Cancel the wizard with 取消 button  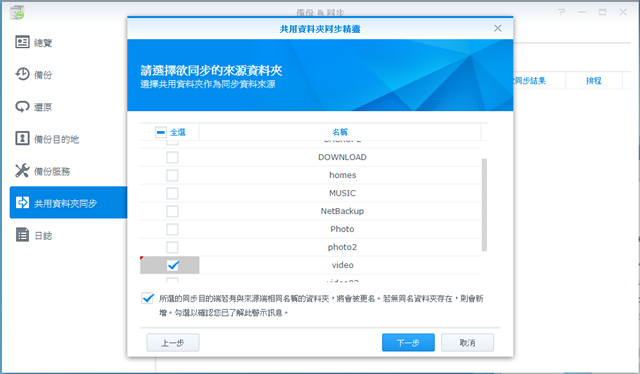coord(467,343)
